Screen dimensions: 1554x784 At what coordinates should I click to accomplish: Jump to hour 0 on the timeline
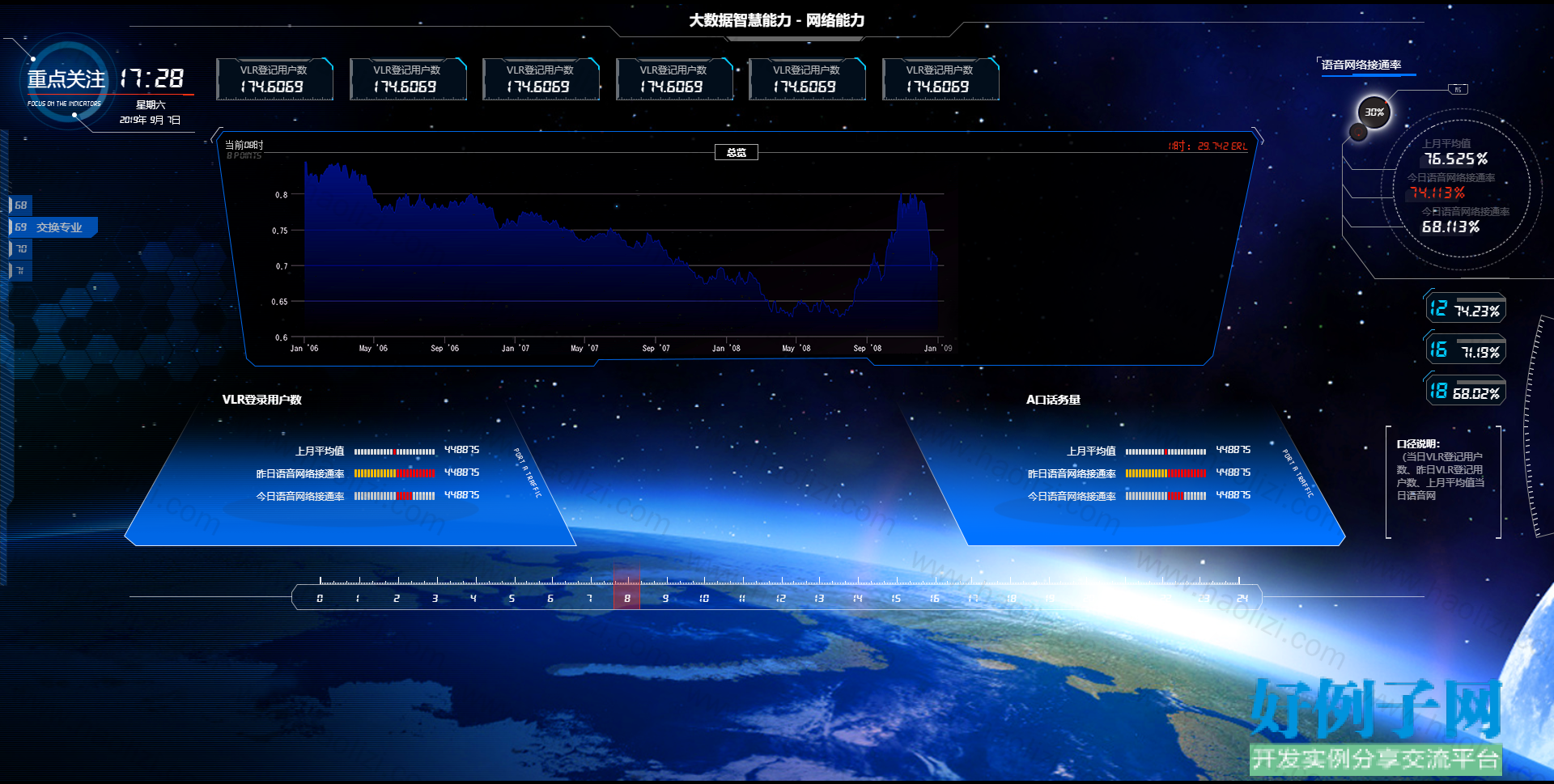[320, 599]
